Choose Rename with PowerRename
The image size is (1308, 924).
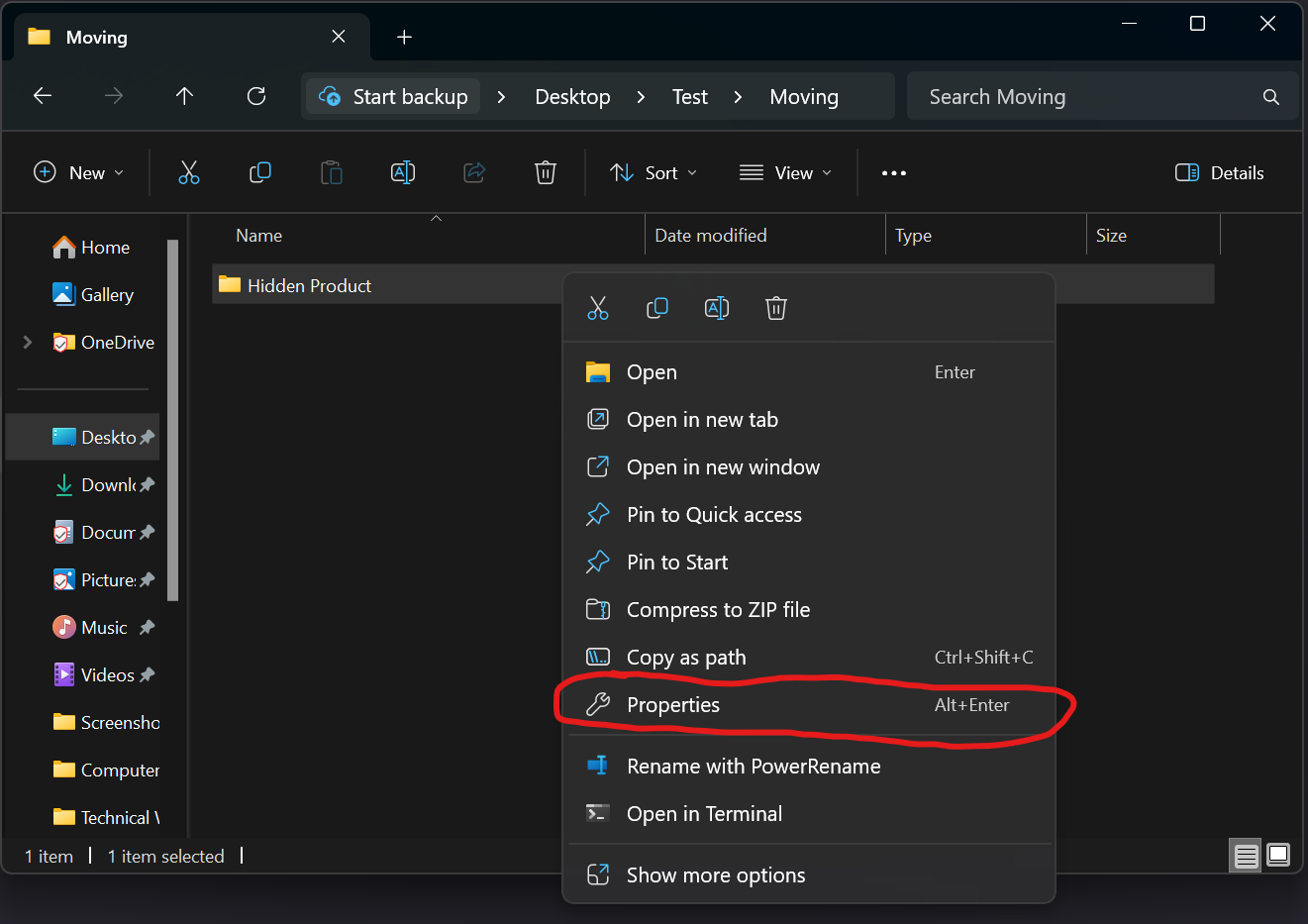(x=809, y=767)
